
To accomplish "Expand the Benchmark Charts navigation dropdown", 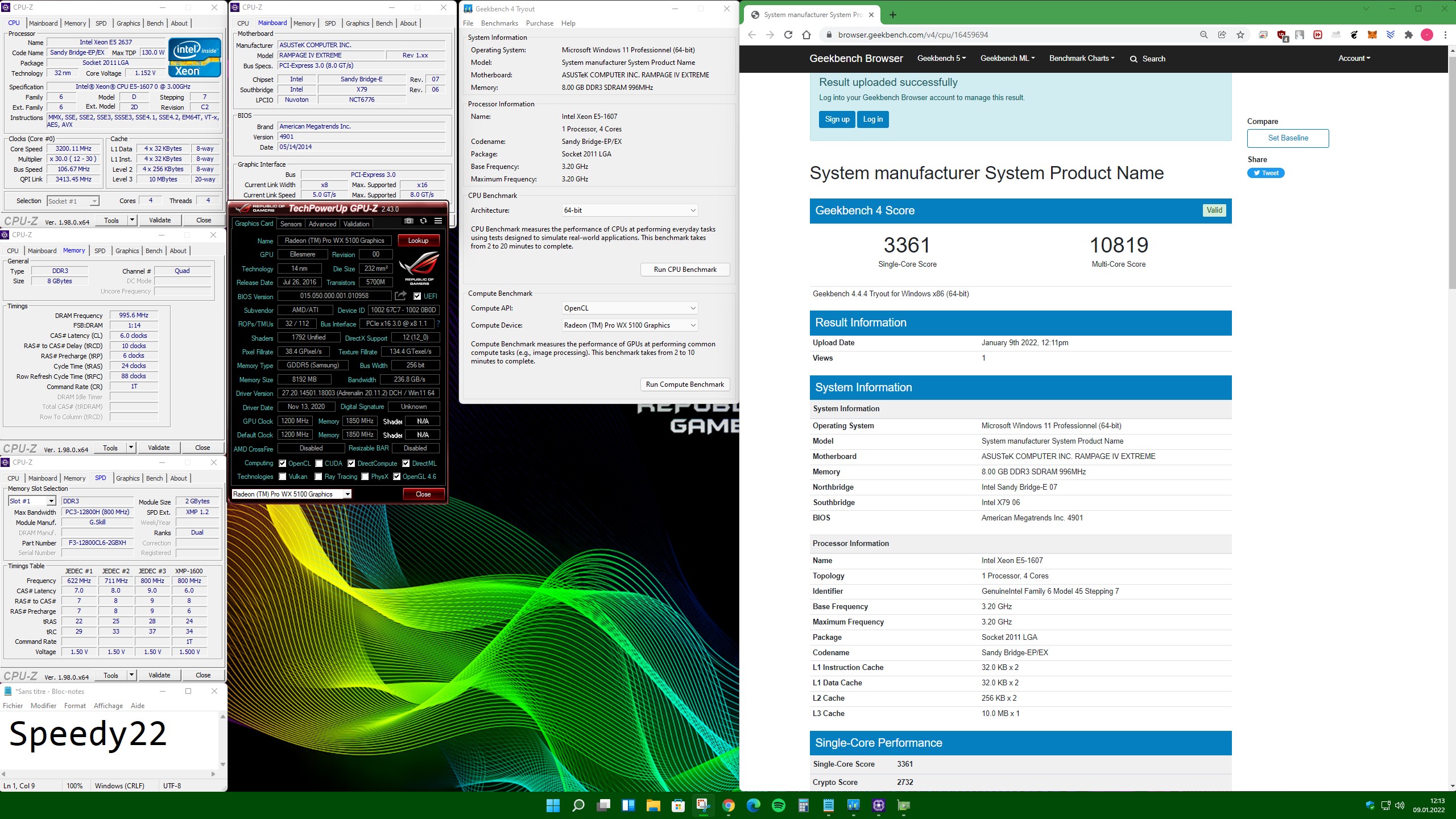I will point(1082,58).
